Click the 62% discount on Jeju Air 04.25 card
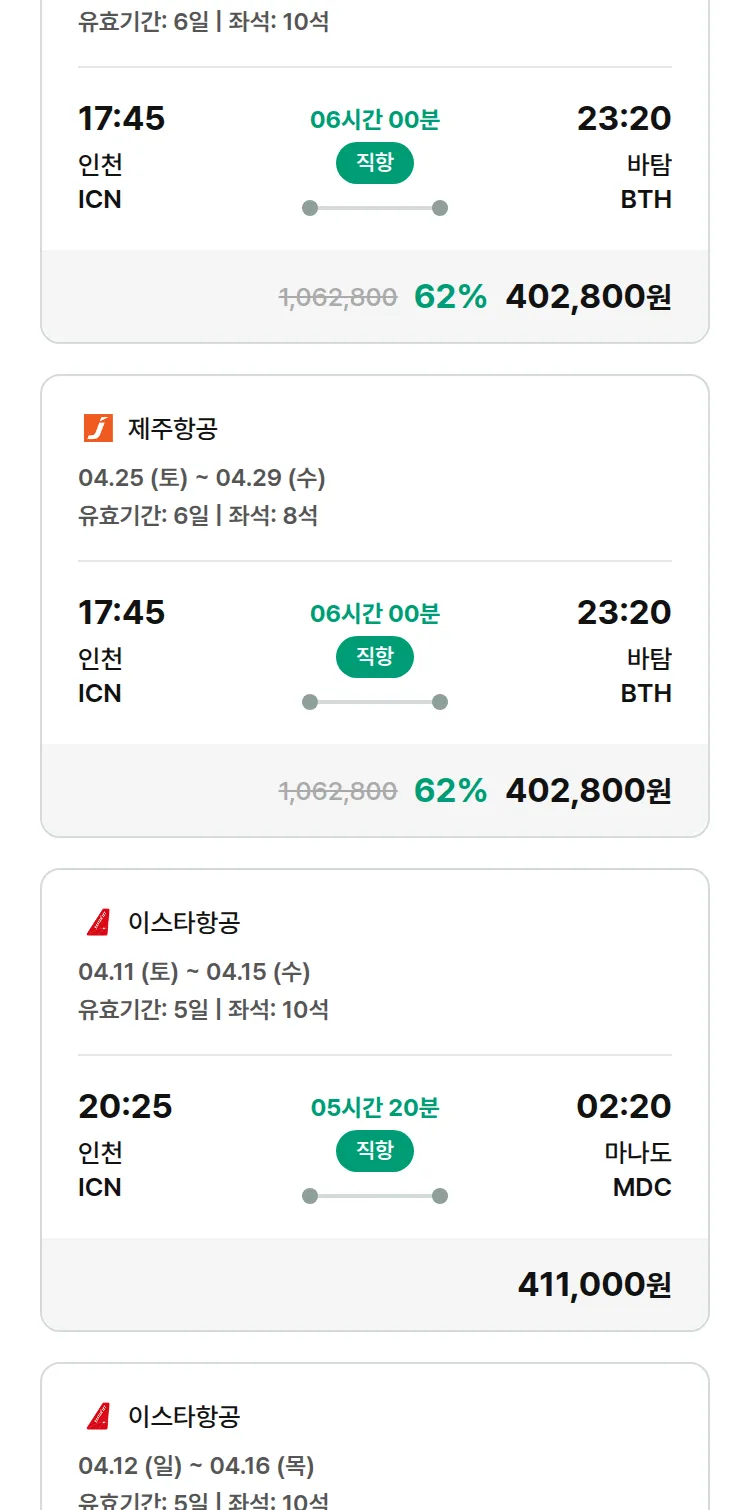The width and height of the screenshot is (750, 1510). point(450,791)
